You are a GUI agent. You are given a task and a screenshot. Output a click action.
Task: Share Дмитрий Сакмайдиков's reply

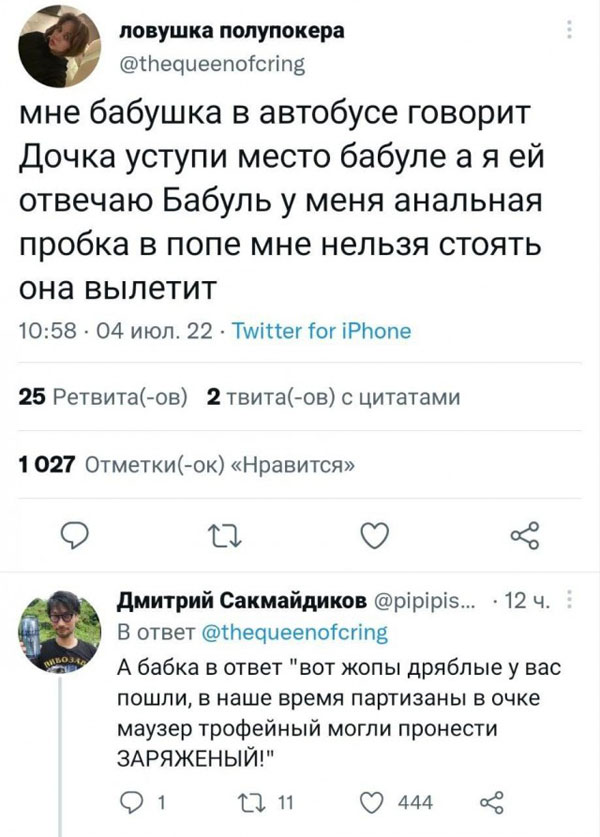point(492,802)
